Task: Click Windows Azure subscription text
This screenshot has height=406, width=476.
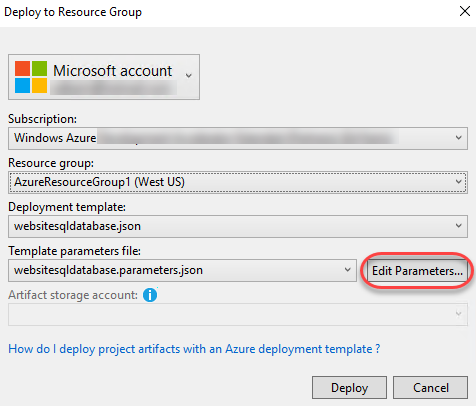Action: tap(55, 138)
